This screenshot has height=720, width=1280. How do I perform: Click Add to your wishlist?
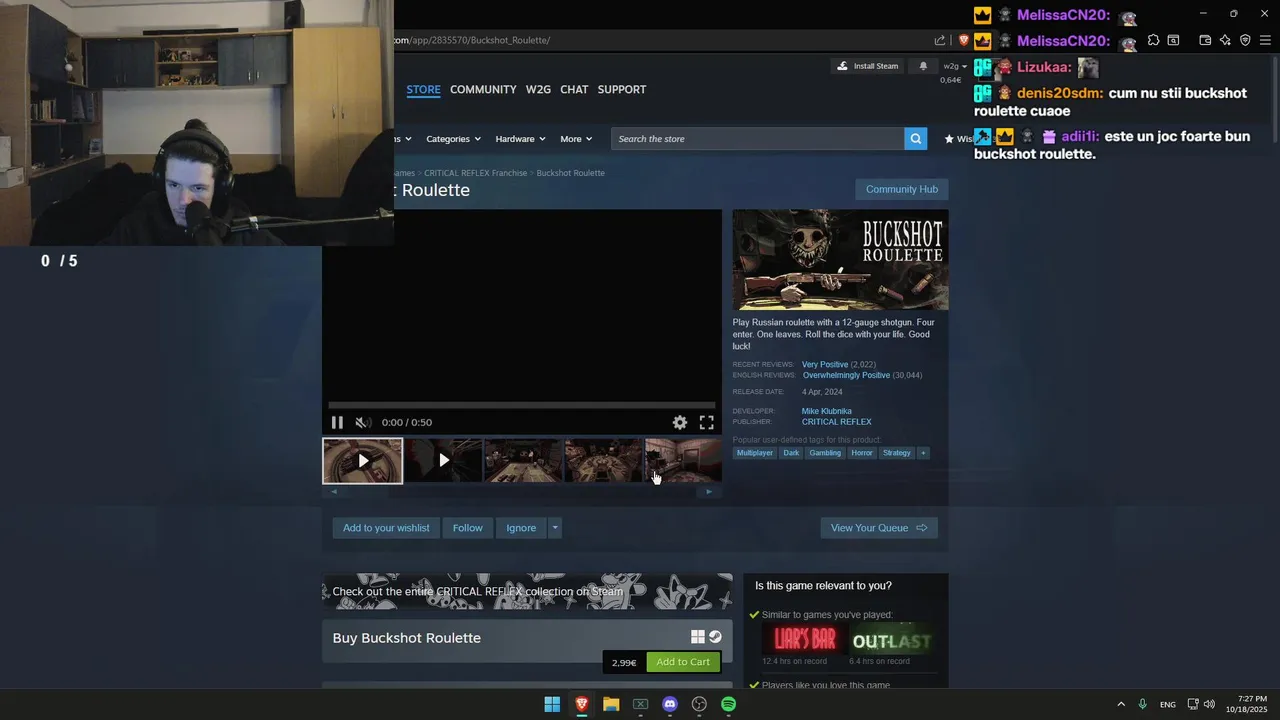pos(386,528)
